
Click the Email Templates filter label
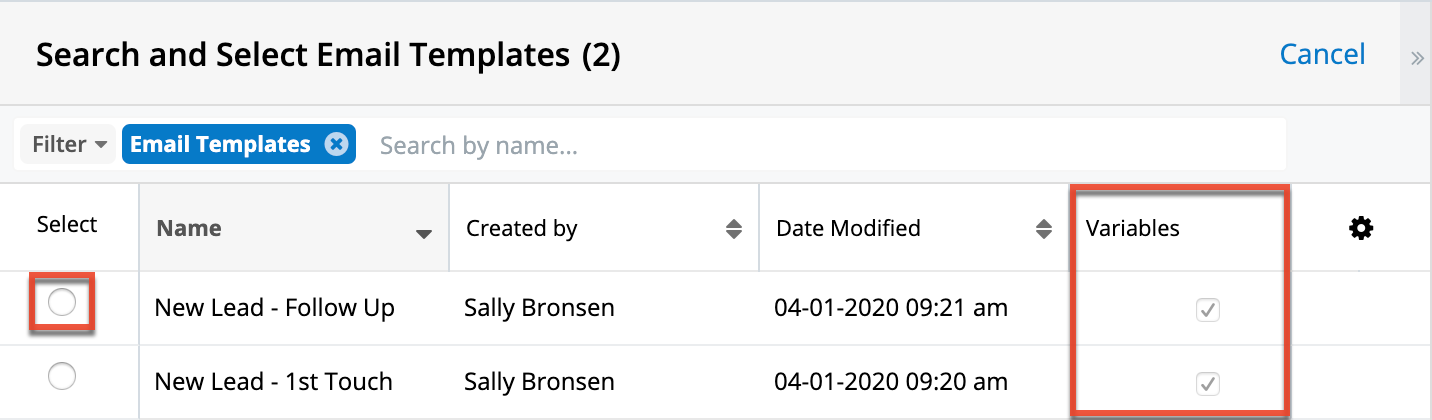220,145
